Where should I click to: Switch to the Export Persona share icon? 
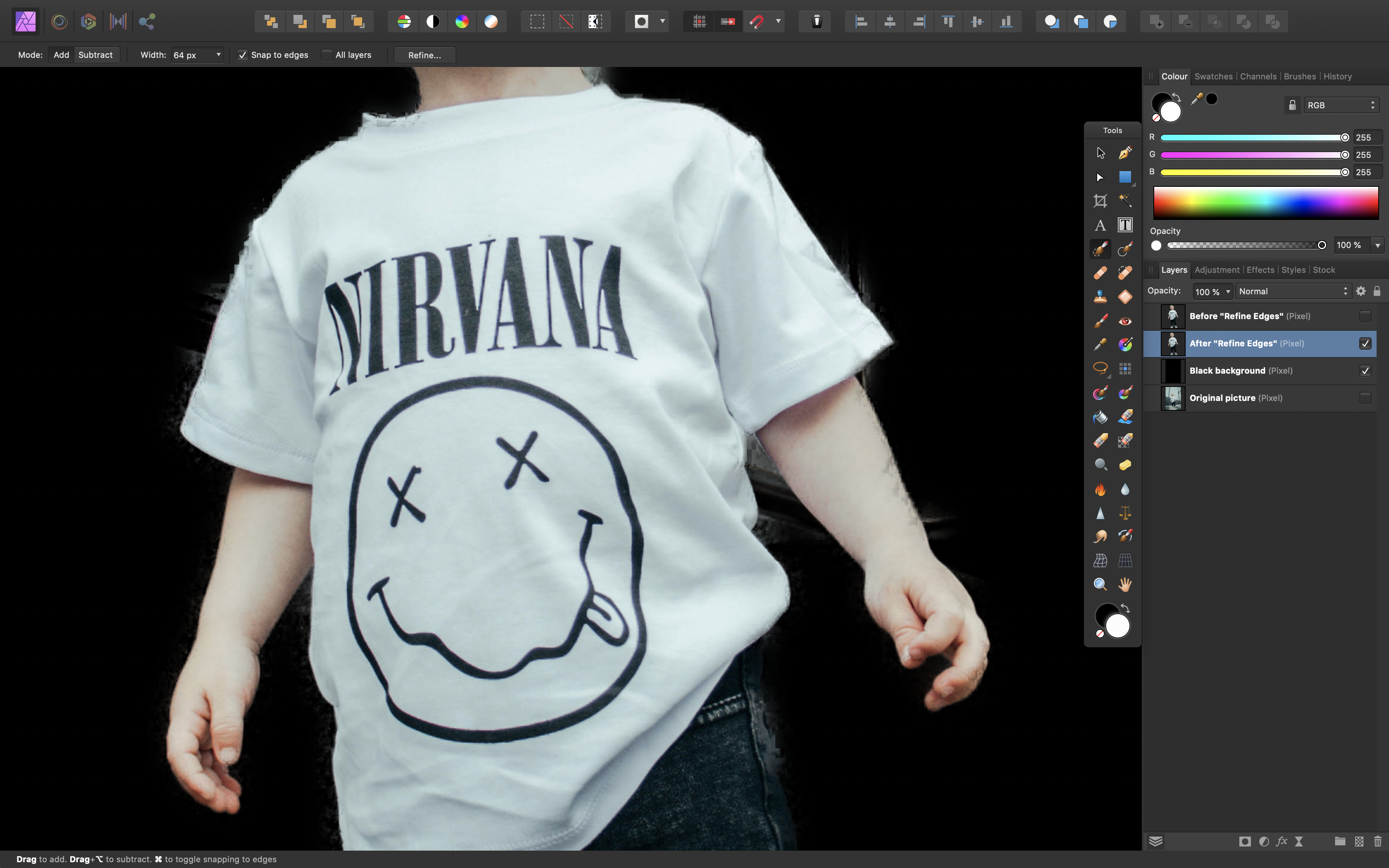coord(147,22)
